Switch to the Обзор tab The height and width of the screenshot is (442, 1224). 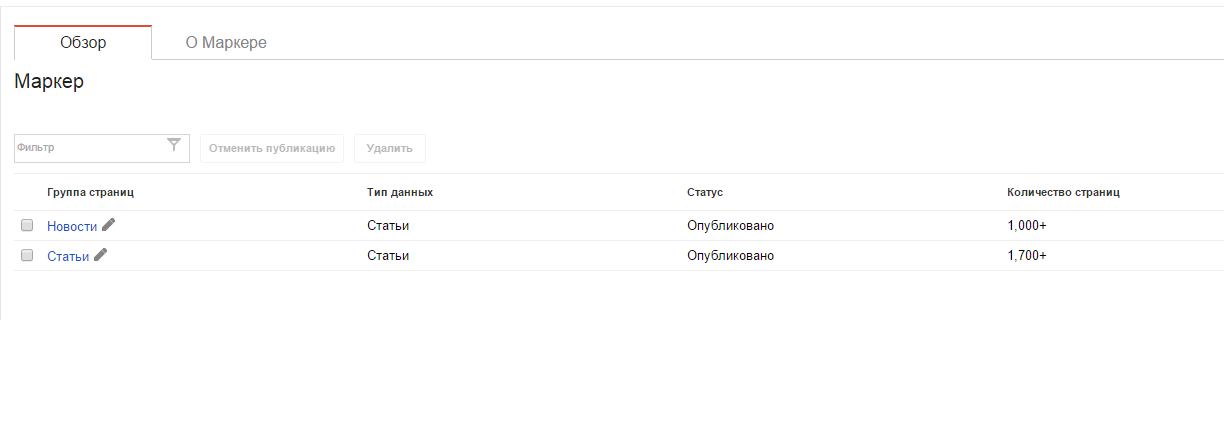[83, 43]
